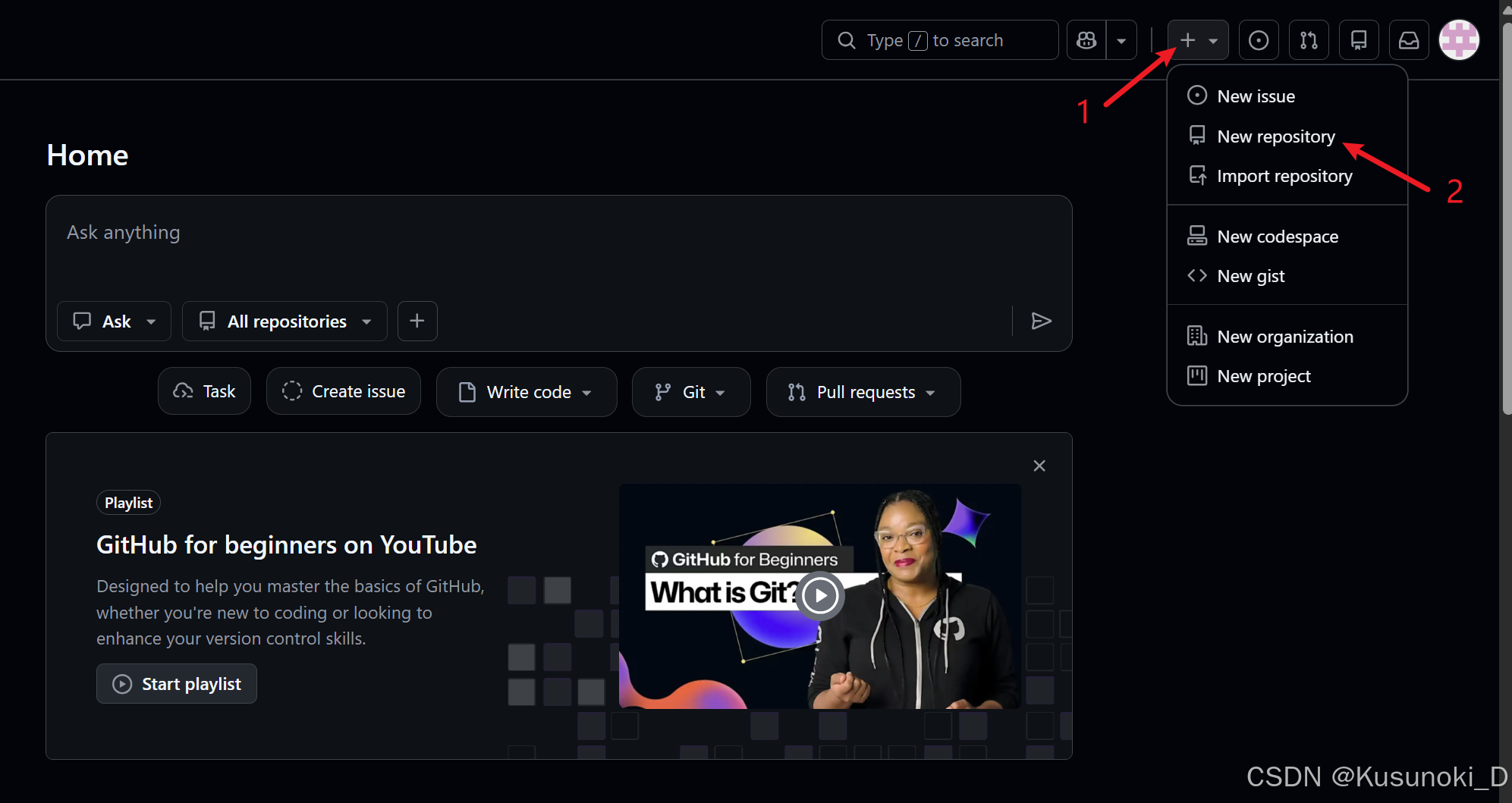Screen dimensions: 1512x803
Task: Select New repository from the menu
Action: (1287, 136)
